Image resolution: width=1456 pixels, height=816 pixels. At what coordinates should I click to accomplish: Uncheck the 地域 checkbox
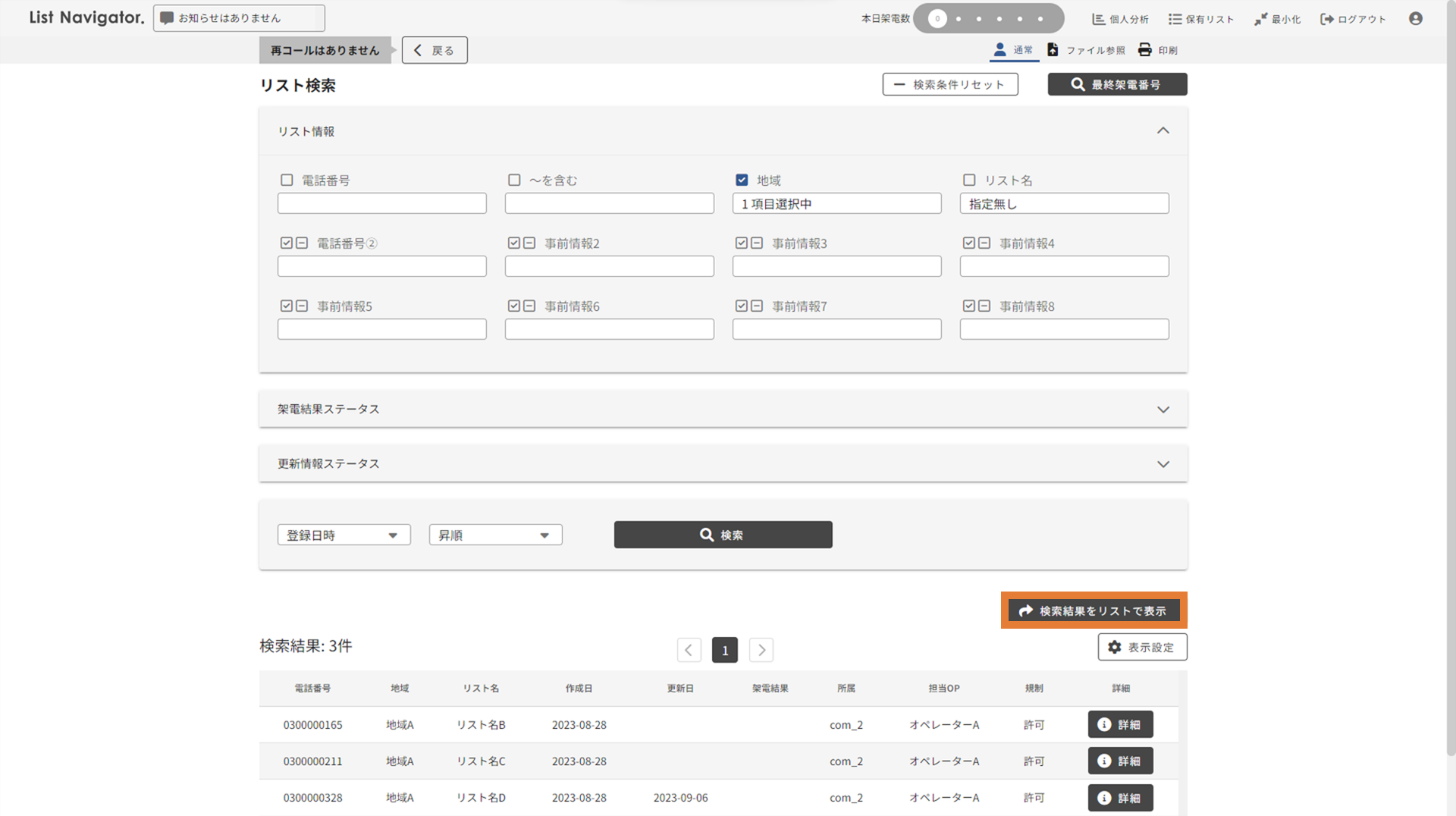click(742, 180)
